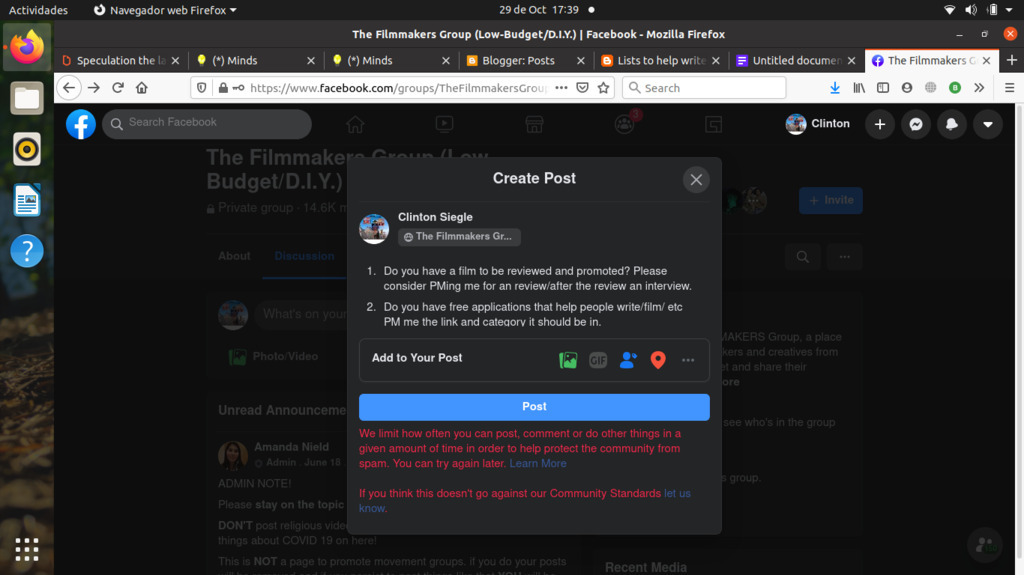Open Facebook notifications bell

[951, 125]
